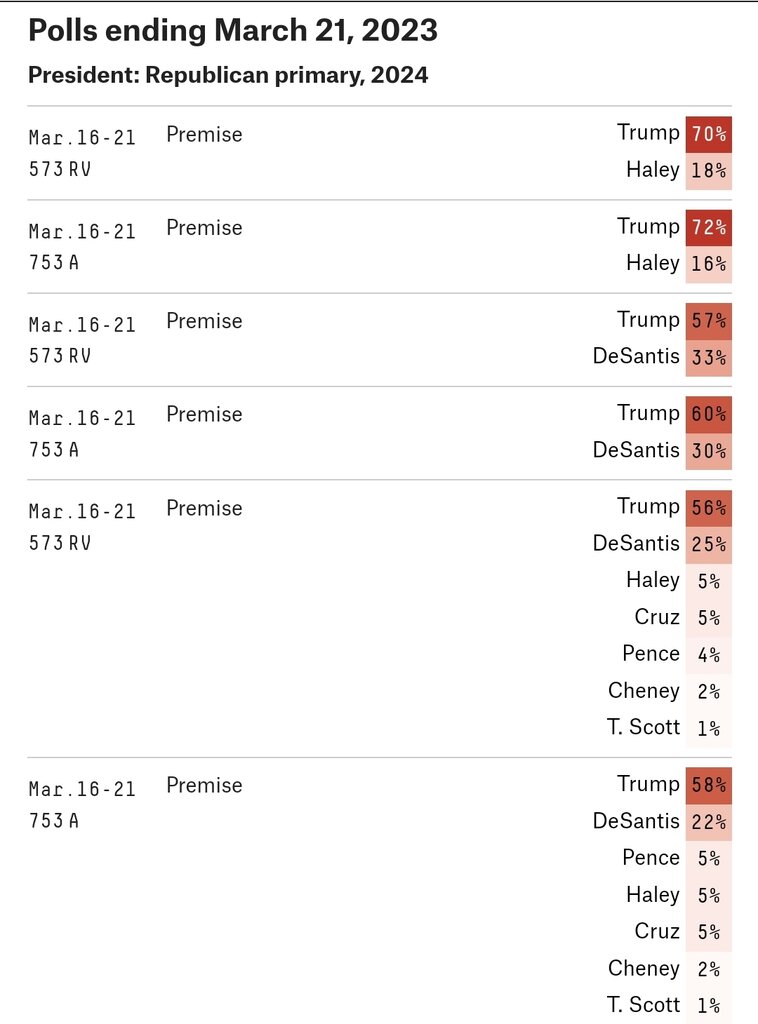Select the Premise pollster in the Trump 57% poll
This screenshot has height=1024, width=758.
tap(204, 321)
